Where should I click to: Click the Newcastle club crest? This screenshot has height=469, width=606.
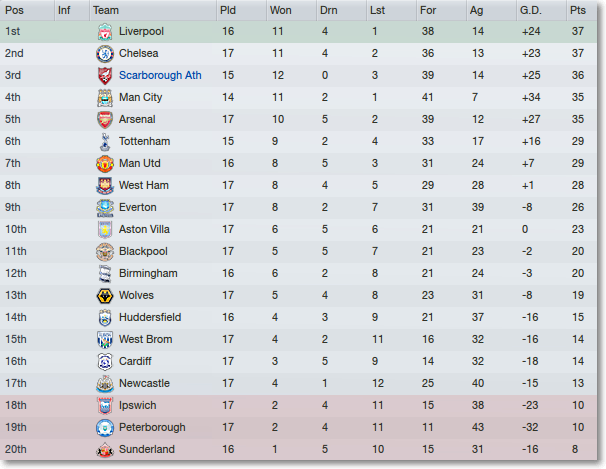click(x=105, y=384)
